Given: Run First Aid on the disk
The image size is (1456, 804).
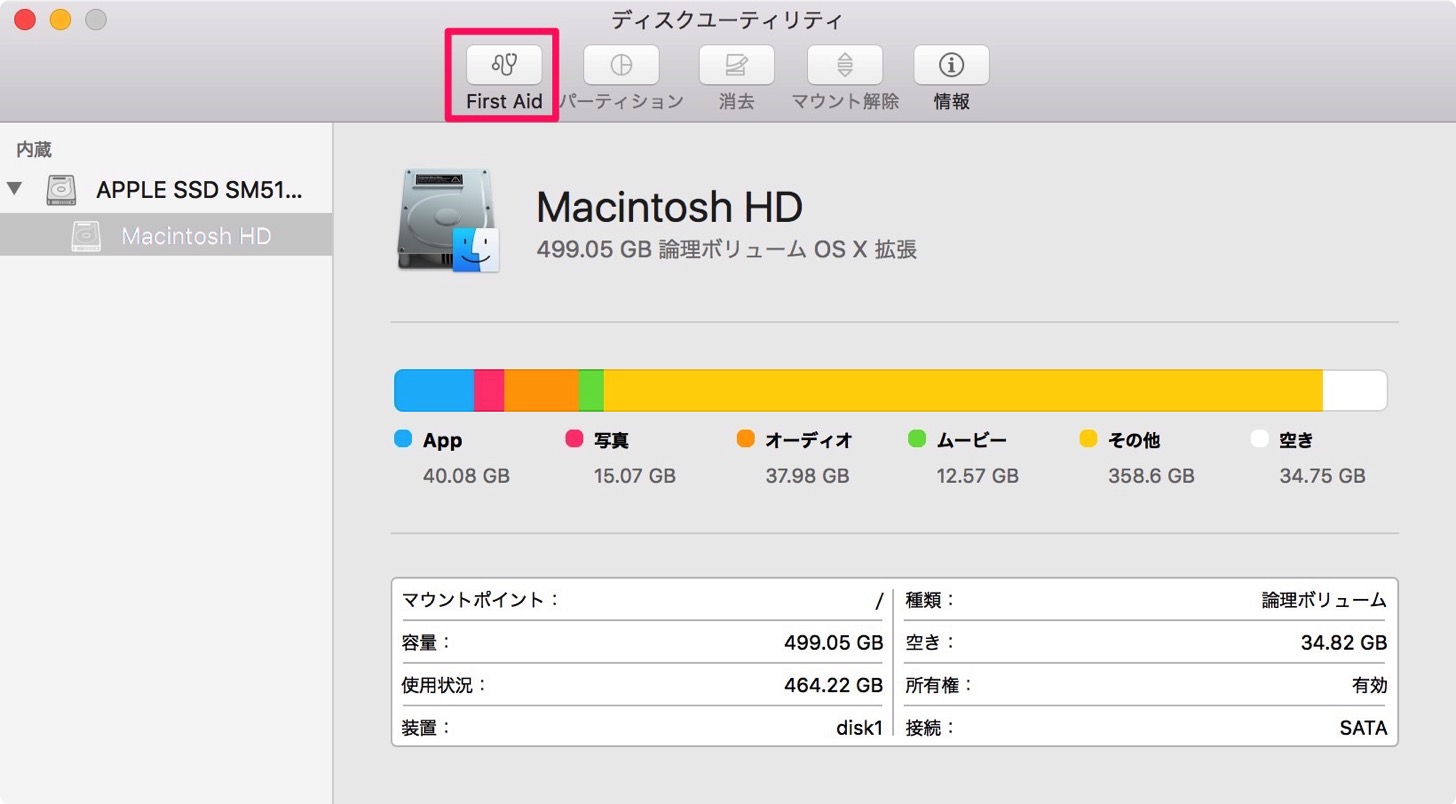Looking at the screenshot, I should (x=504, y=65).
